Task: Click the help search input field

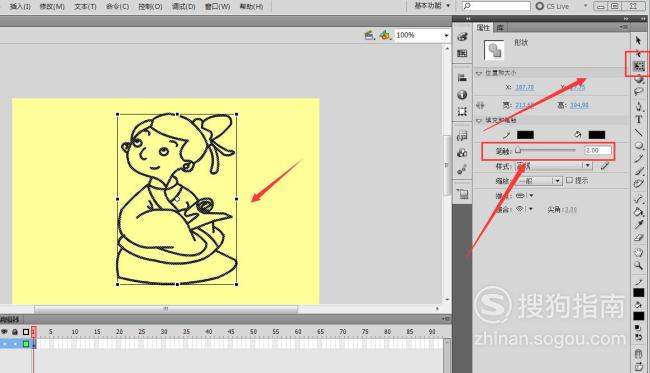Action: 496,6
